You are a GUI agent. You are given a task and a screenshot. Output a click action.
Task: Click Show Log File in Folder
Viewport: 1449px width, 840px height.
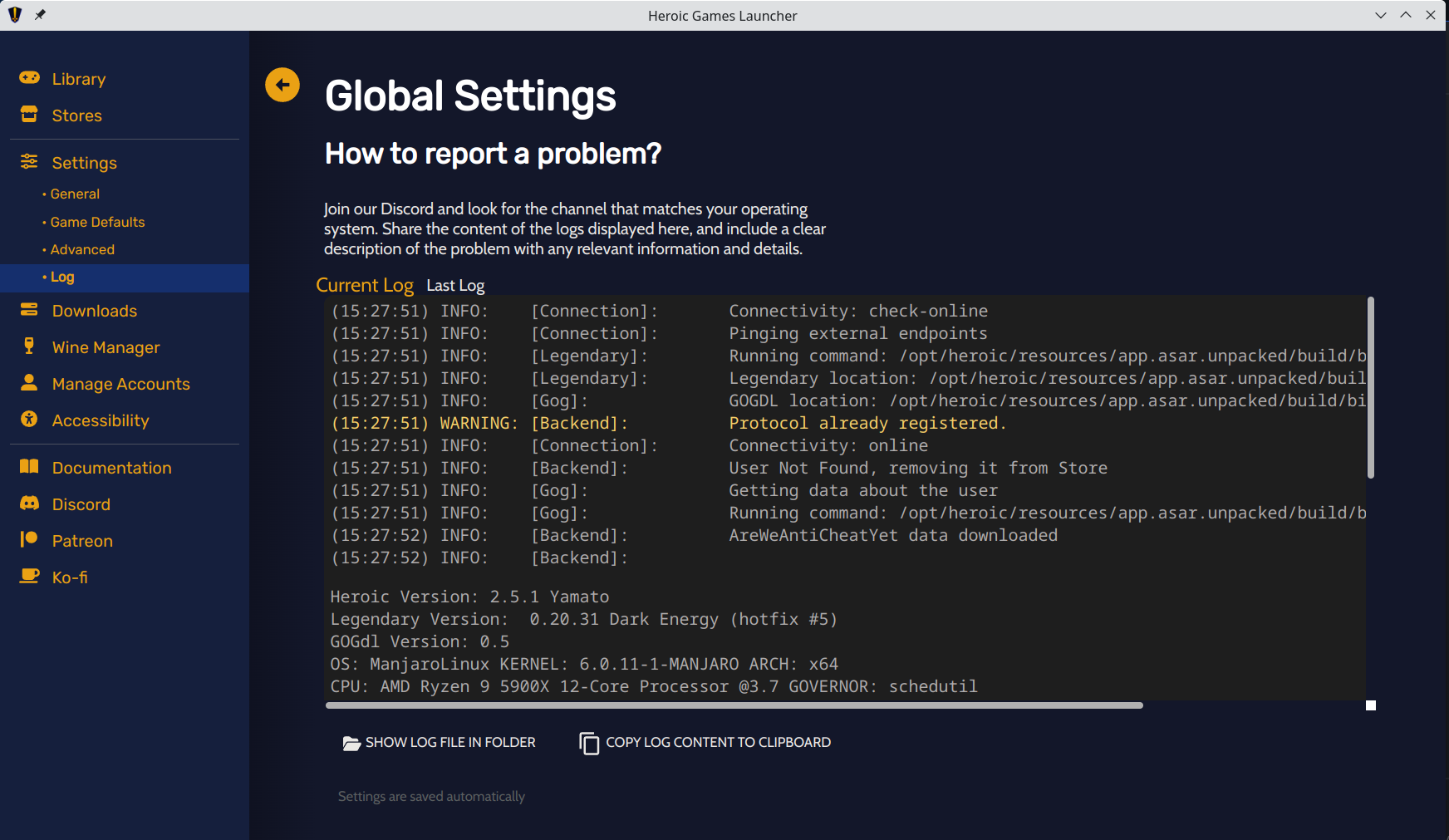(x=440, y=743)
